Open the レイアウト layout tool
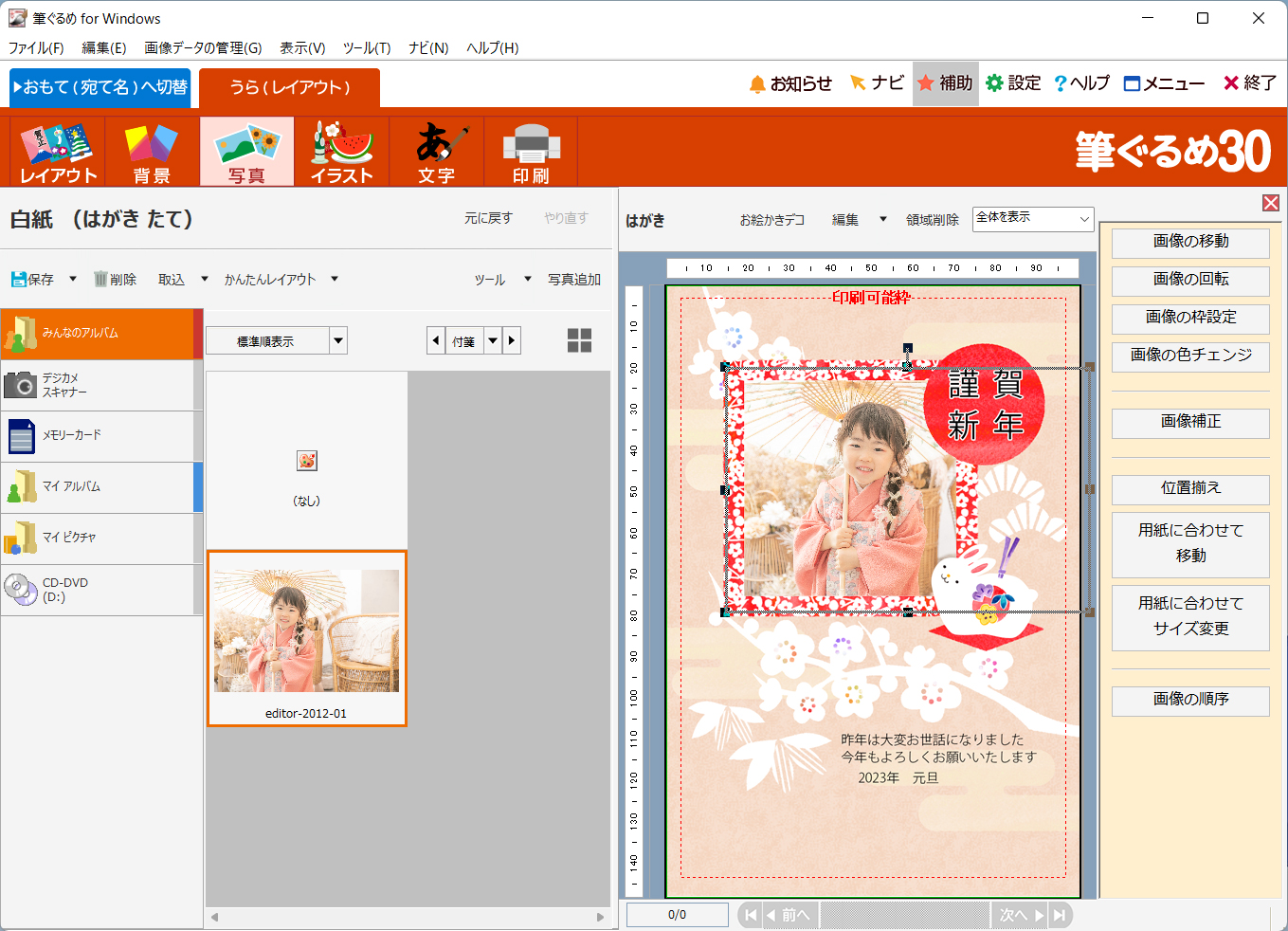Screen dimensions: 1288x931 pyautogui.click(x=58, y=152)
